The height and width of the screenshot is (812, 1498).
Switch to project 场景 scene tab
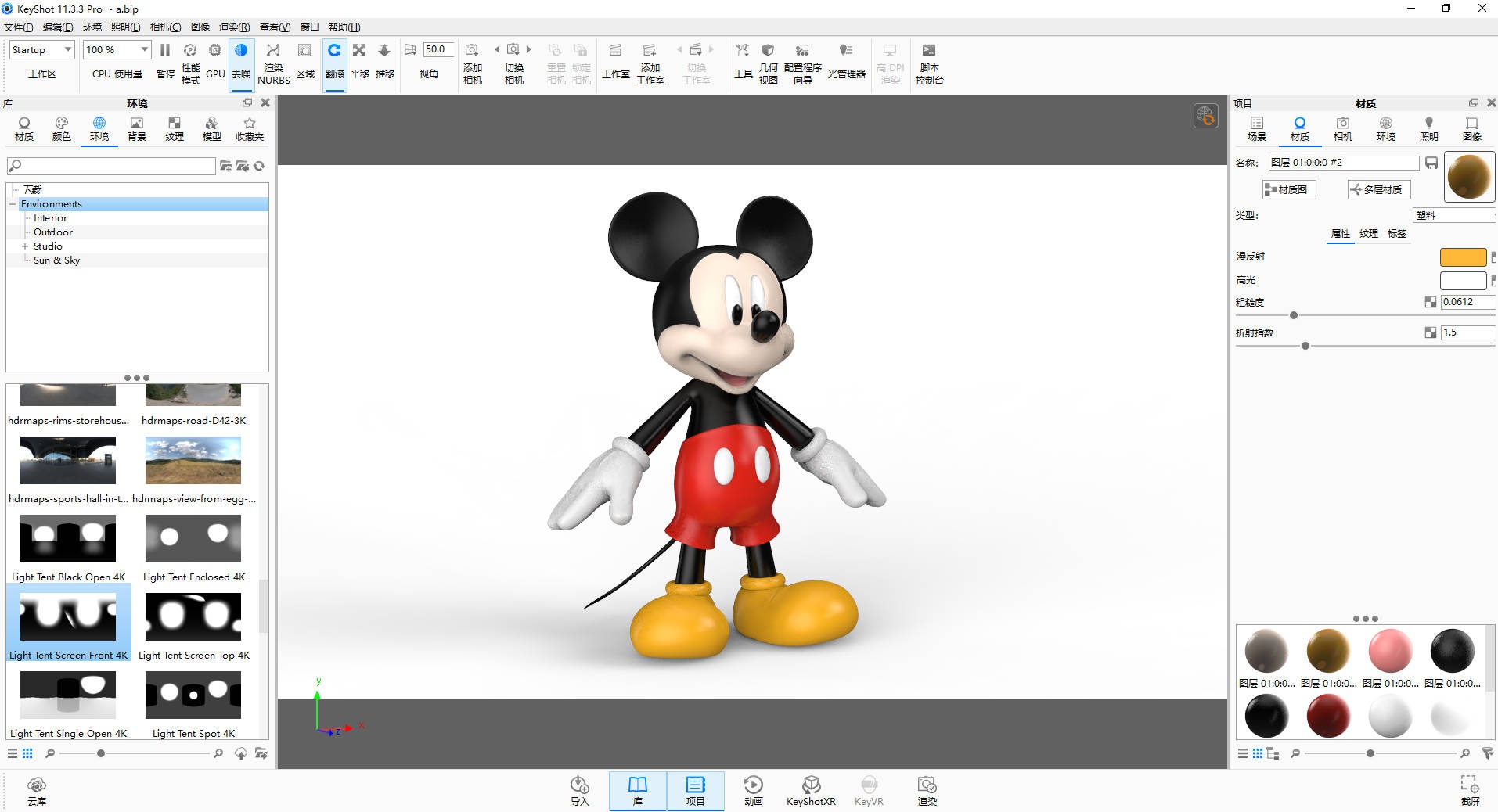(x=1256, y=129)
